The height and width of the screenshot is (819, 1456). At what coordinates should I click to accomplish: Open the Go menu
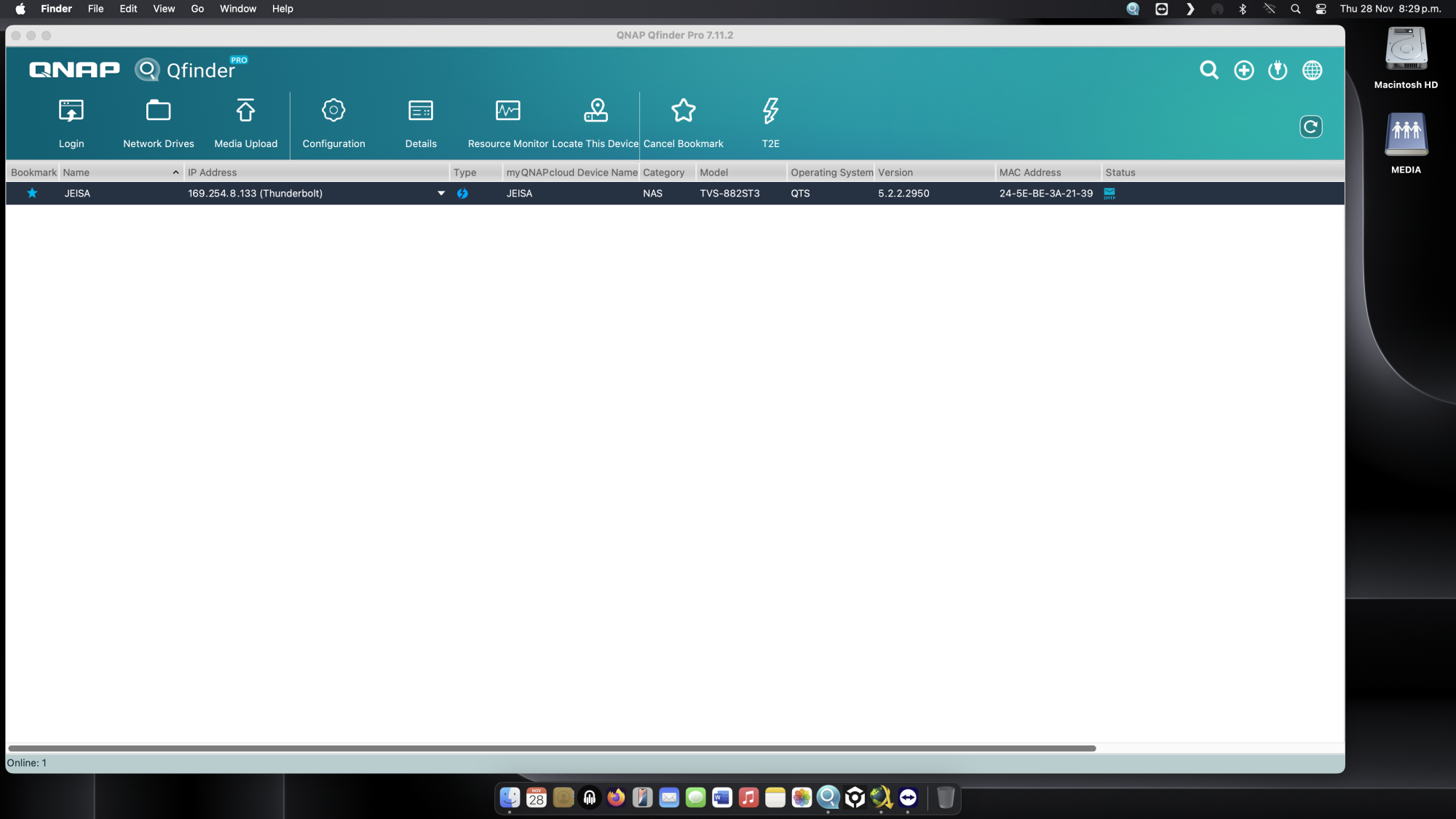[x=197, y=9]
